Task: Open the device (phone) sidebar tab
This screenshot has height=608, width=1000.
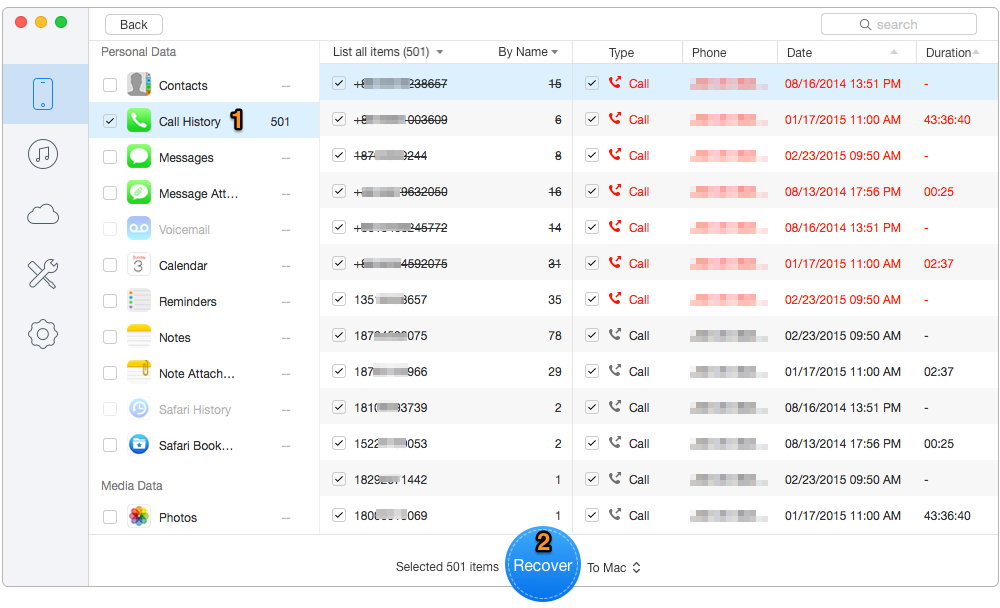Action: click(43, 94)
